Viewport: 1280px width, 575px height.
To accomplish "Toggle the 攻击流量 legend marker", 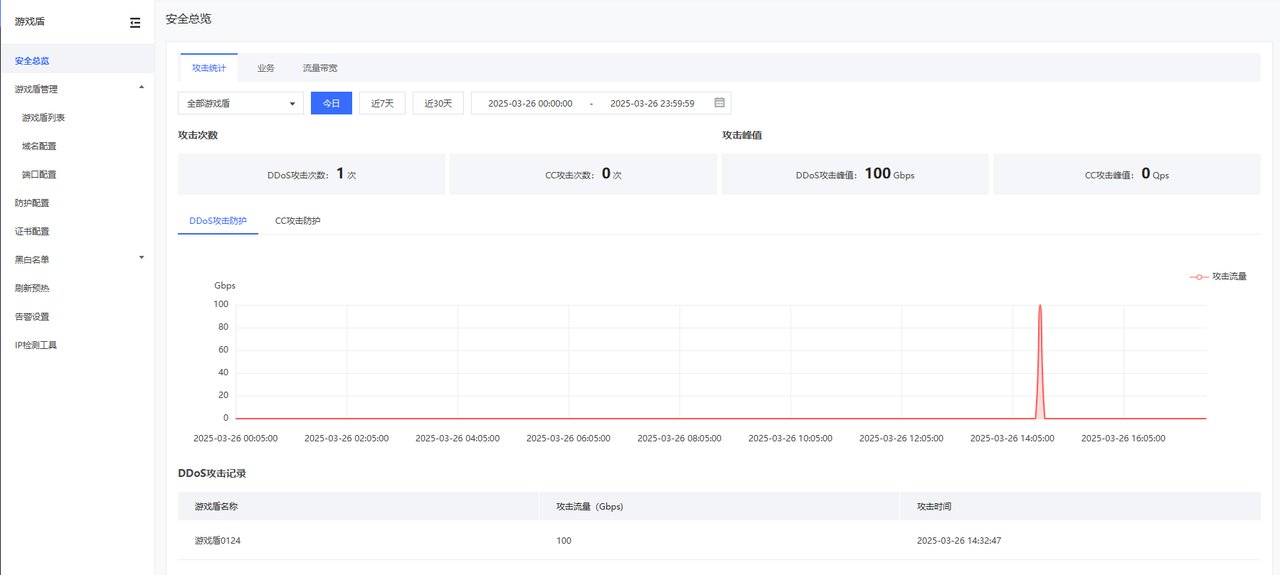I will pos(1198,276).
